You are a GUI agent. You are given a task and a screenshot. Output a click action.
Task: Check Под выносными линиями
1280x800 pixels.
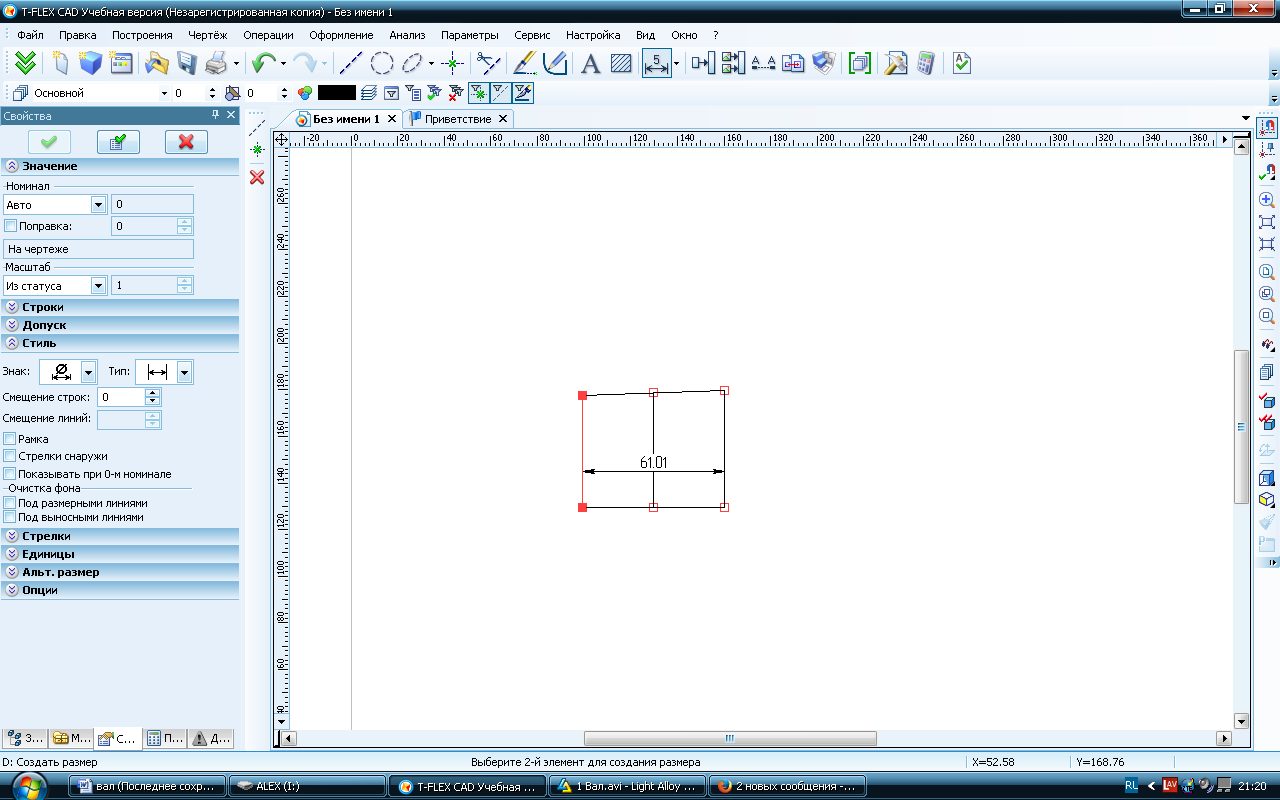click(10, 517)
